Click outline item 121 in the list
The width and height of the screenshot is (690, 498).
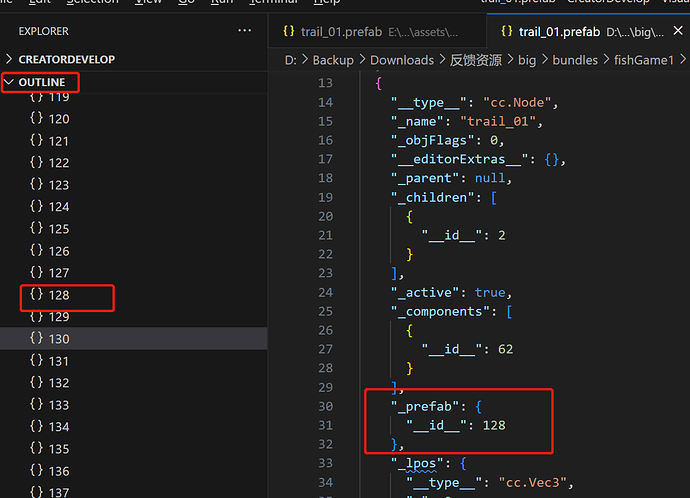[x=58, y=141]
